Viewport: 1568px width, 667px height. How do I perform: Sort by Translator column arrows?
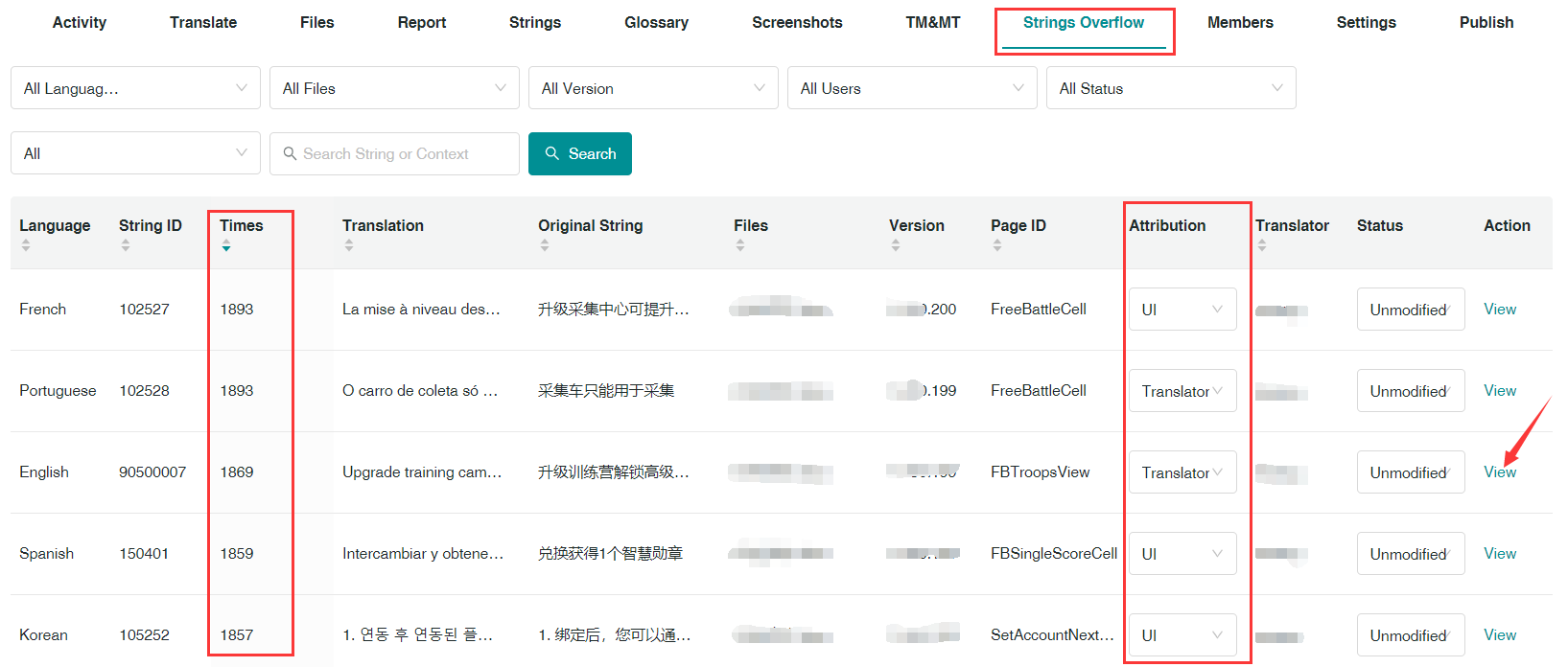click(x=1262, y=245)
